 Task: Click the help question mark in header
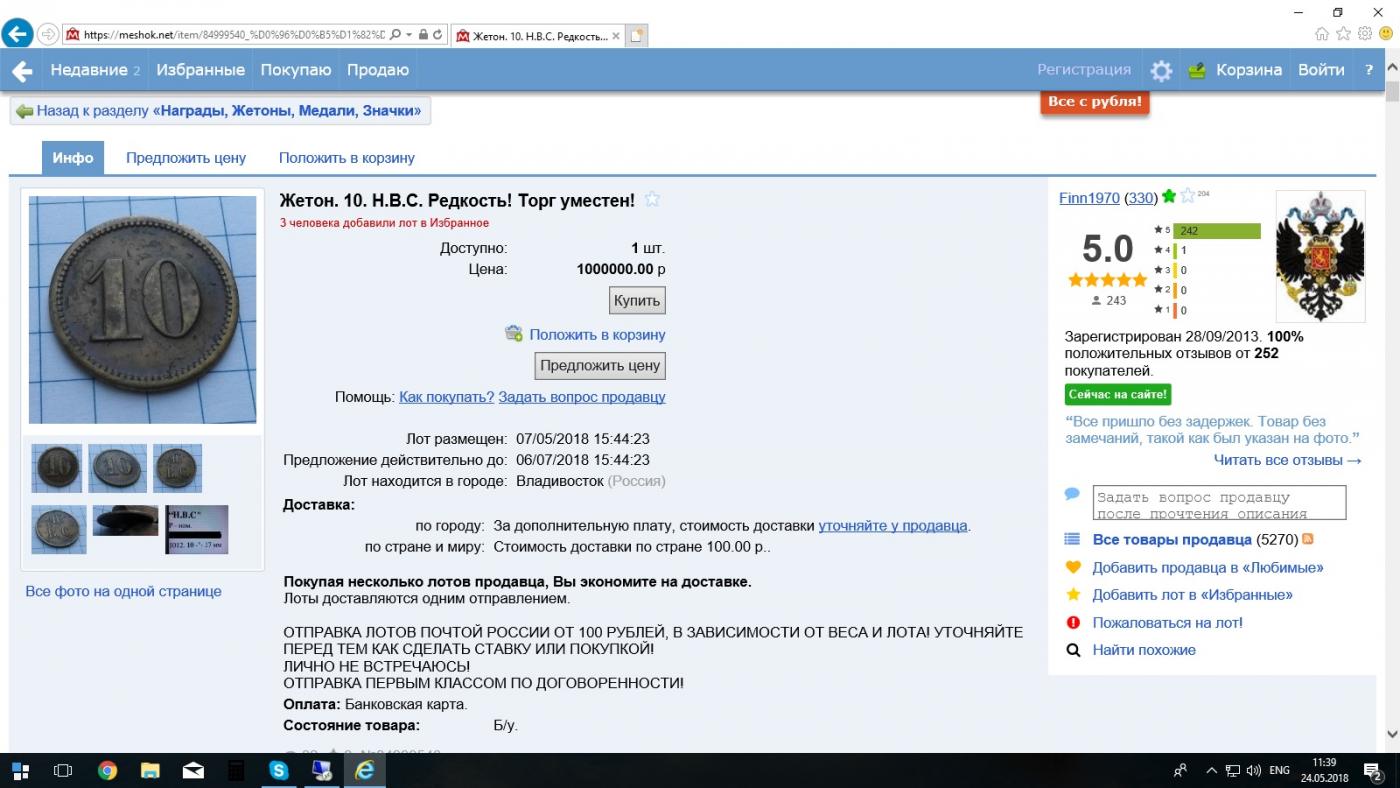tap(1369, 70)
